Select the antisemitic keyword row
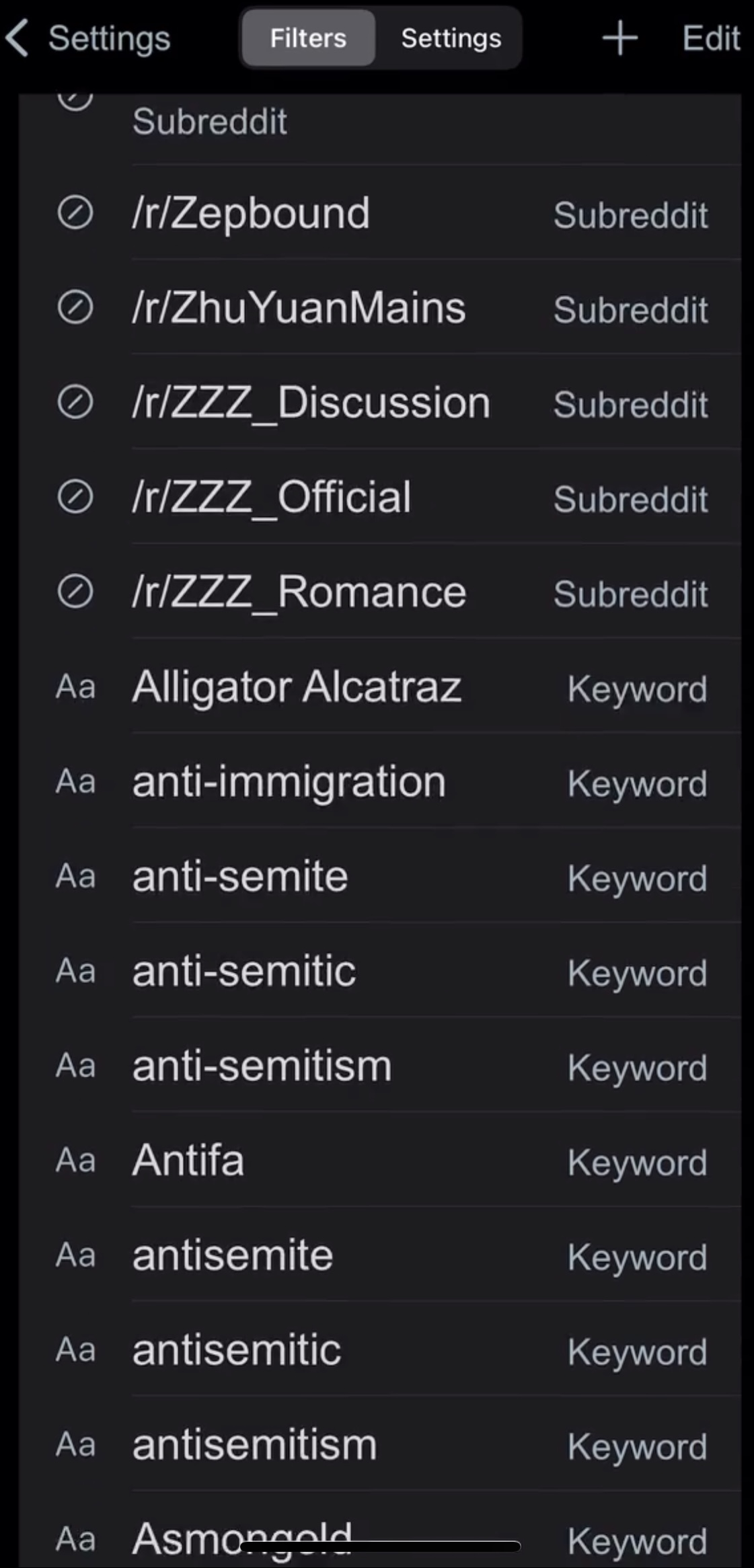754x1568 pixels. [x=380, y=1350]
